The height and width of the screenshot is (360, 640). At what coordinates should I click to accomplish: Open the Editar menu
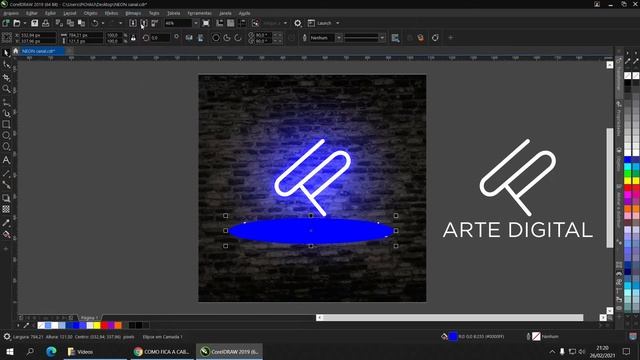(31, 13)
